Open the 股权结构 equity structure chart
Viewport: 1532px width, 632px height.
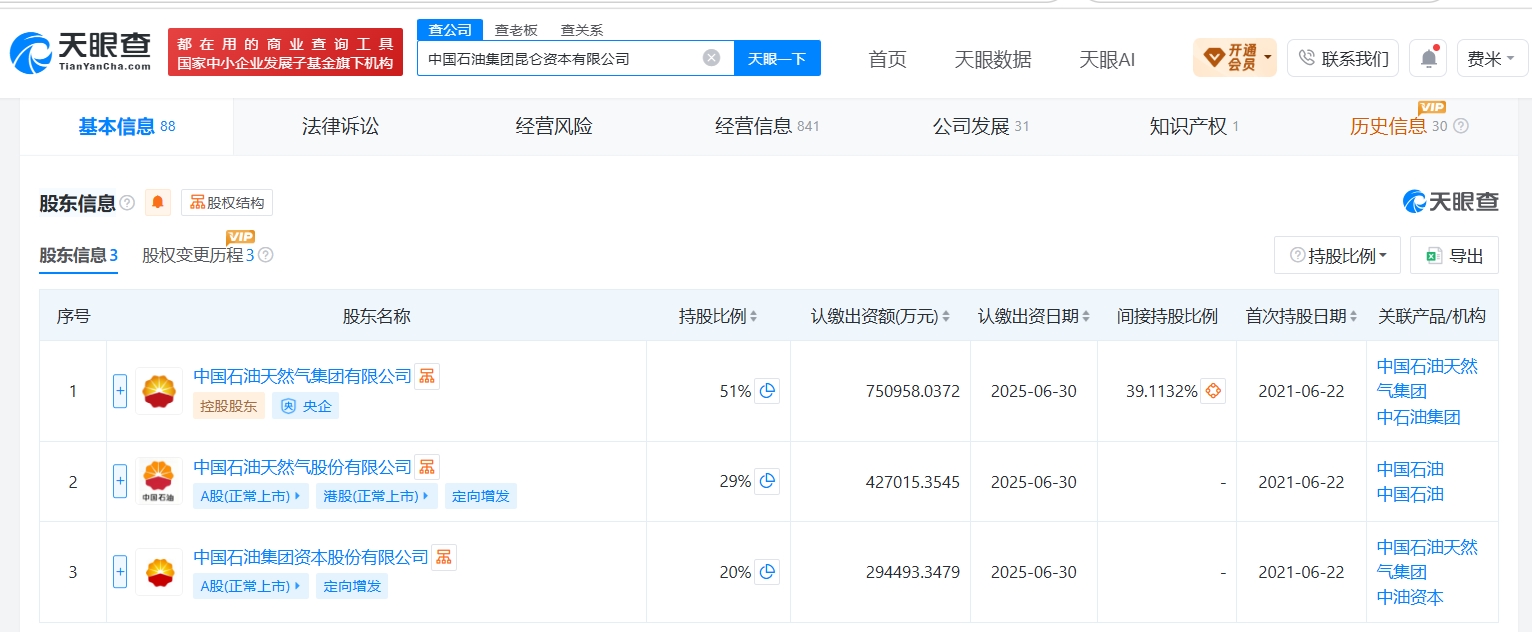coord(227,203)
